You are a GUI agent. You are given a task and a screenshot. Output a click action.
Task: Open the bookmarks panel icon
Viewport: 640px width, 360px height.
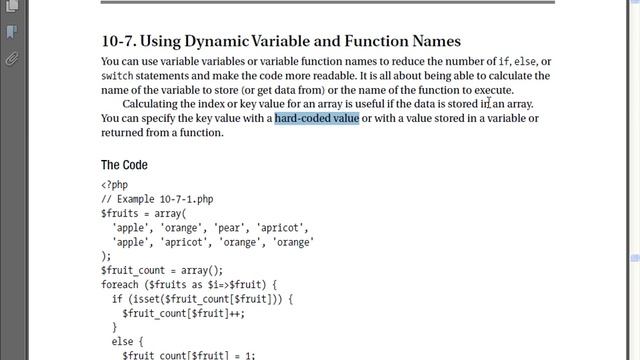12,32
